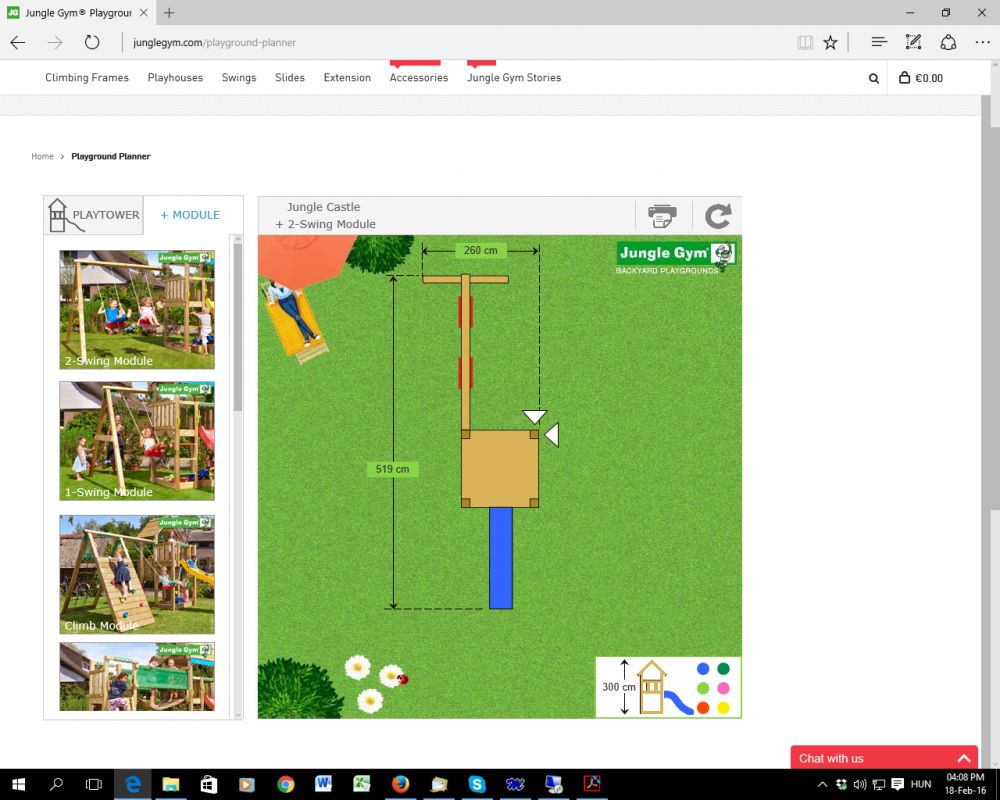Viewport: 1000px width, 800px height.
Task: Switch to the PLAYTOWER tab
Action: 94,215
